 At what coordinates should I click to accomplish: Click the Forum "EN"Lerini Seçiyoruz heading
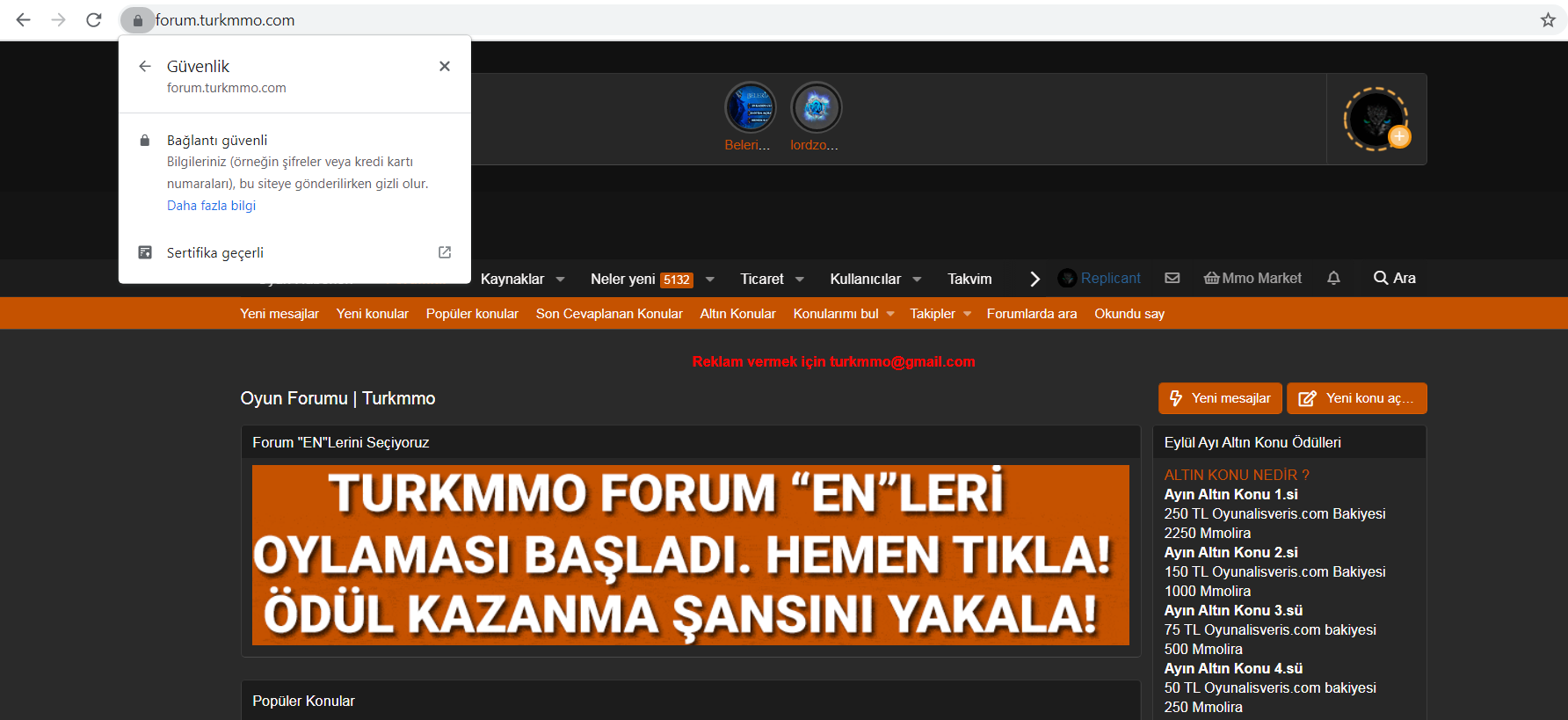(x=340, y=442)
